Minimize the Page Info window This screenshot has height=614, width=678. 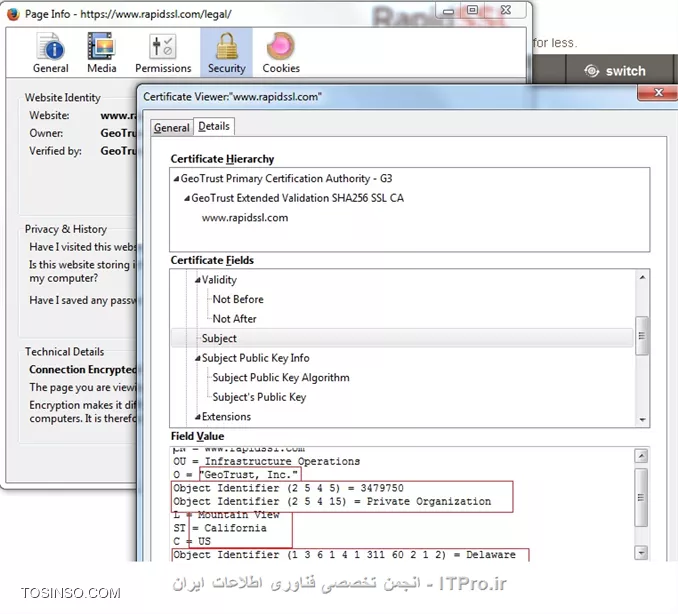pyautogui.click(x=449, y=10)
